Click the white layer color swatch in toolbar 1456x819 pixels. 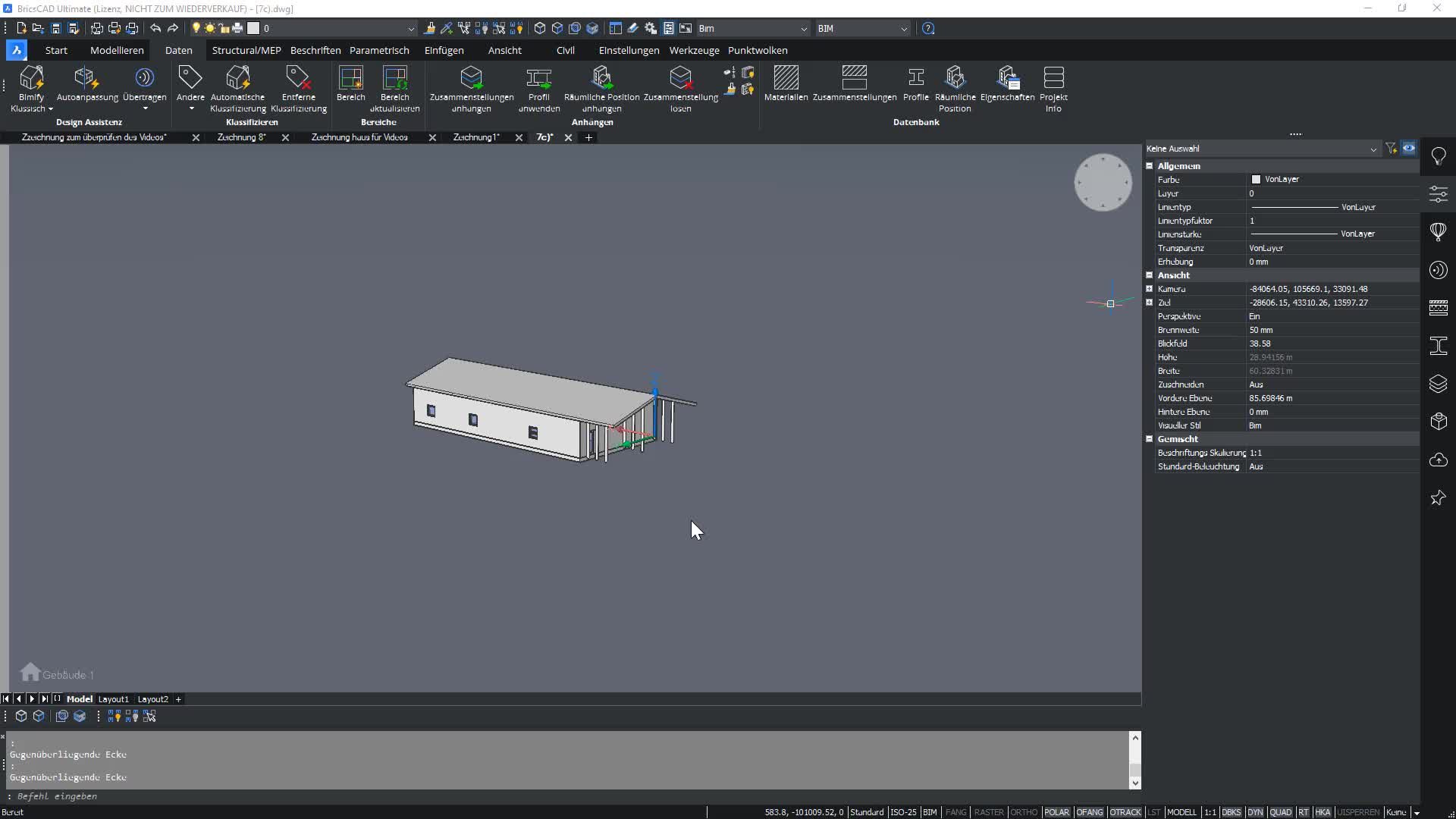(254, 28)
